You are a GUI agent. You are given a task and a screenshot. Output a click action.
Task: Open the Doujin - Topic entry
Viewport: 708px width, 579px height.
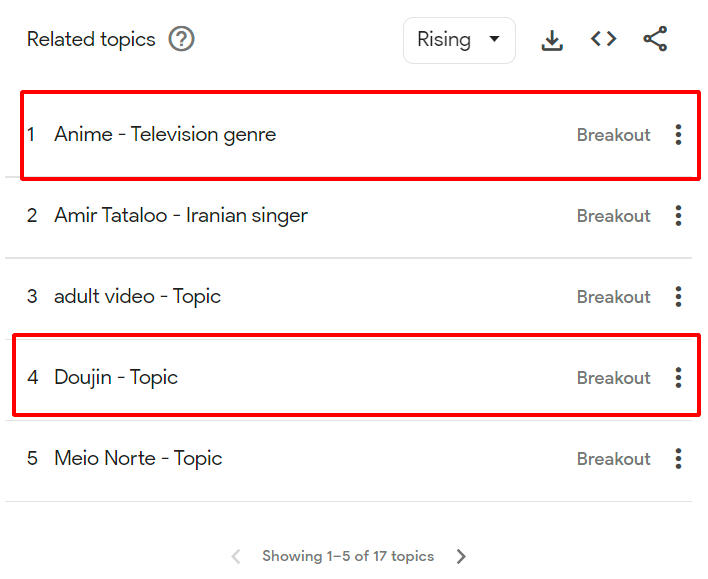116,378
